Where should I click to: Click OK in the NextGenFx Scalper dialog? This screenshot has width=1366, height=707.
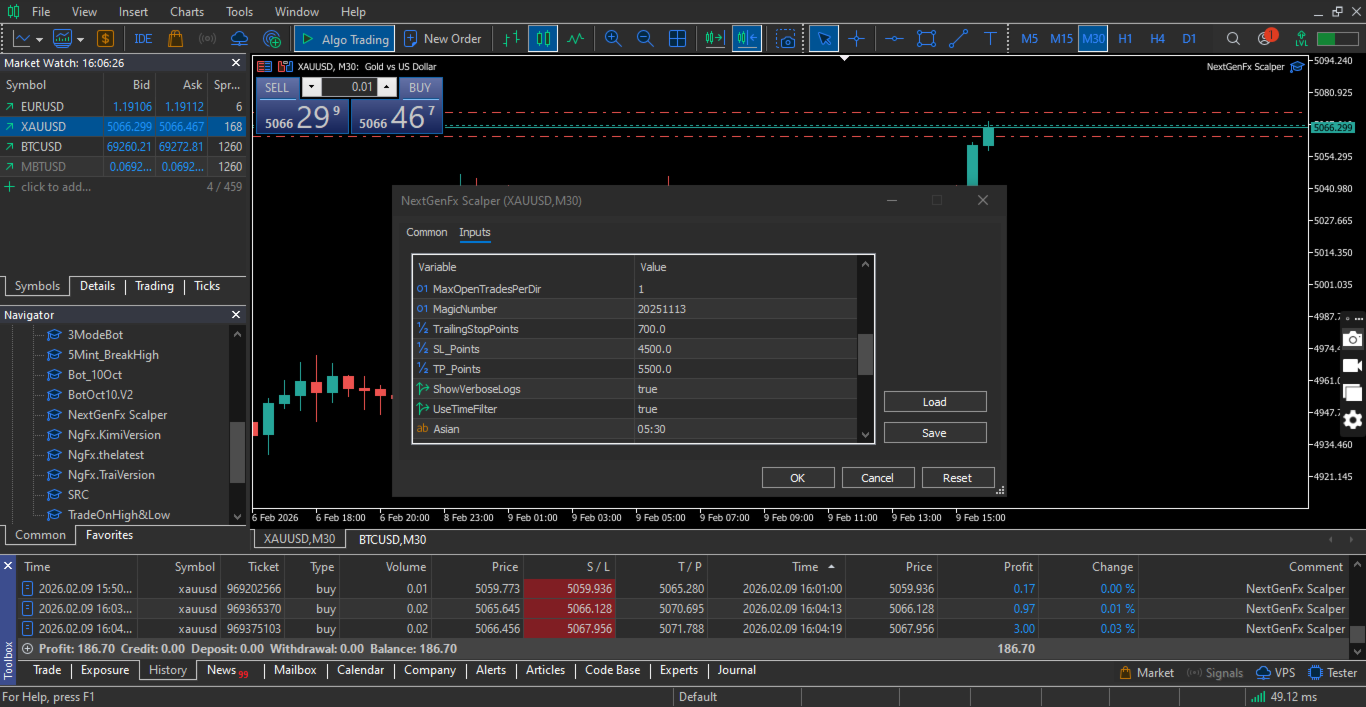click(798, 478)
